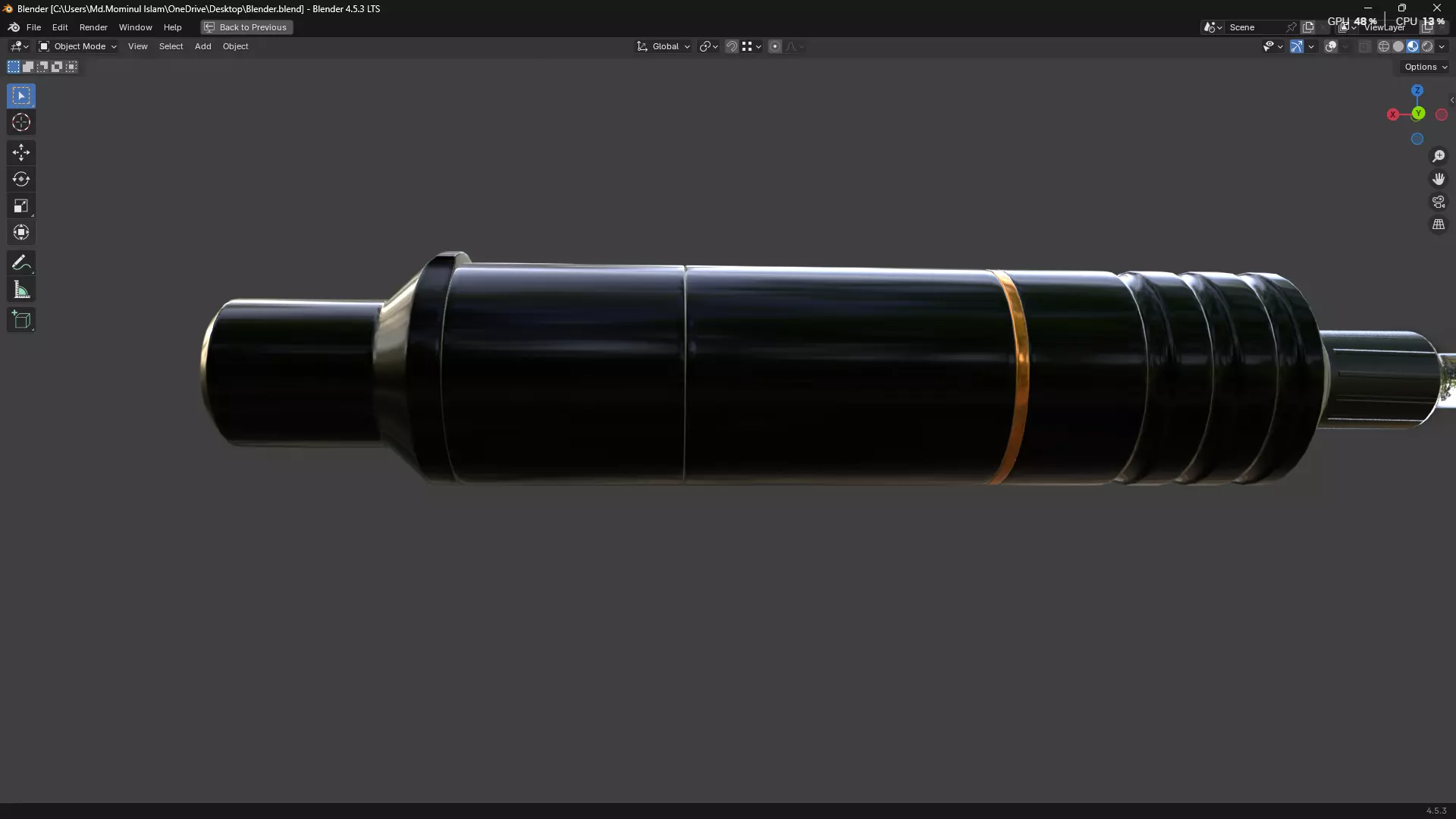The width and height of the screenshot is (1456, 819).
Task: Click the pan hand viewport icon
Action: pyautogui.click(x=1439, y=179)
